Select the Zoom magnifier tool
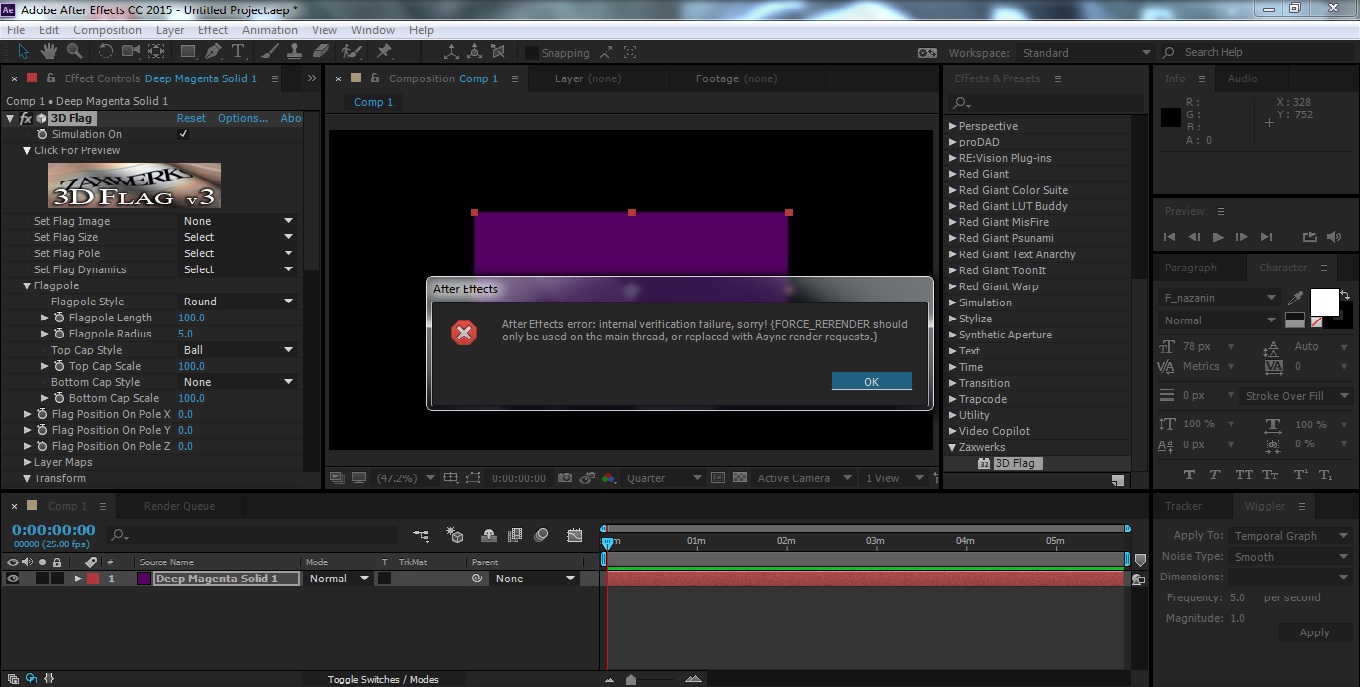 coord(75,51)
